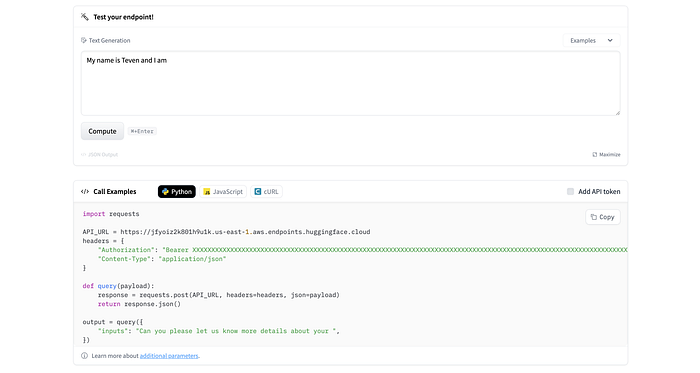Click the text area resize handle
Screen dimensions: 700x373
(x=617, y=113)
